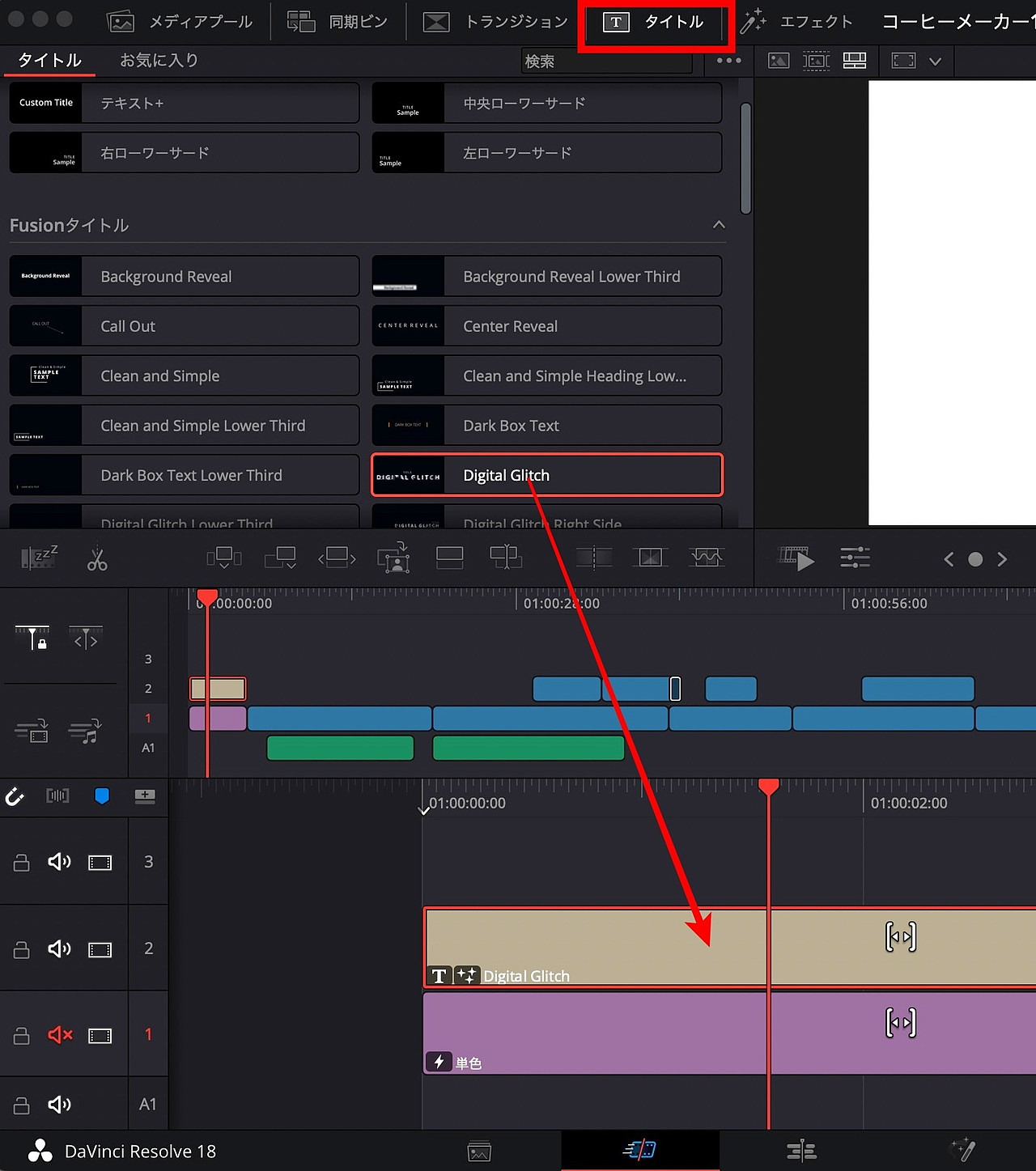Viewport: 1036px width, 1171px height.
Task: Mute audio of track 3
Action: [59, 862]
